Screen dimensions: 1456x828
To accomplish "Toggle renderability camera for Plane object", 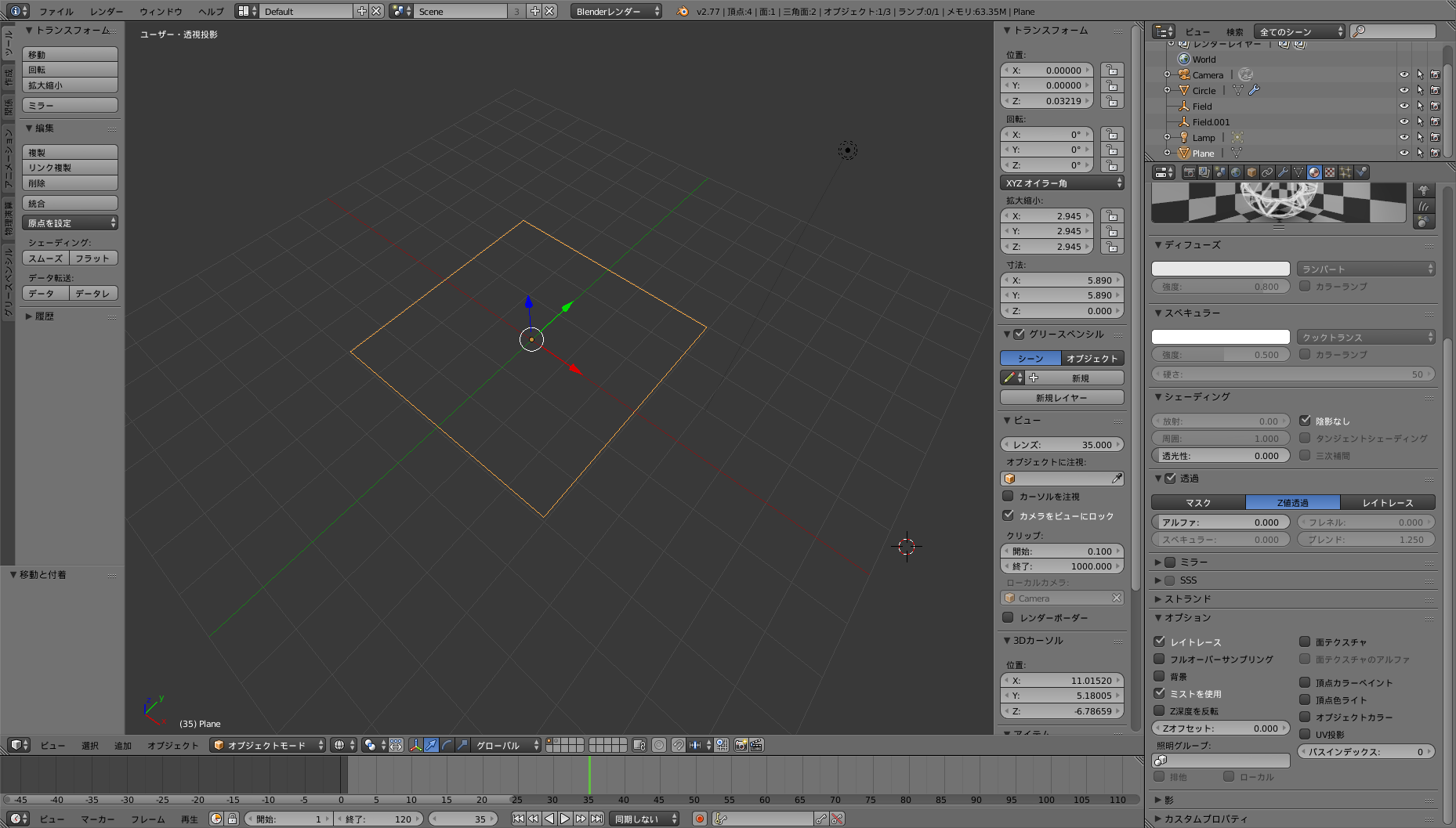I will pyautogui.click(x=1435, y=154).
